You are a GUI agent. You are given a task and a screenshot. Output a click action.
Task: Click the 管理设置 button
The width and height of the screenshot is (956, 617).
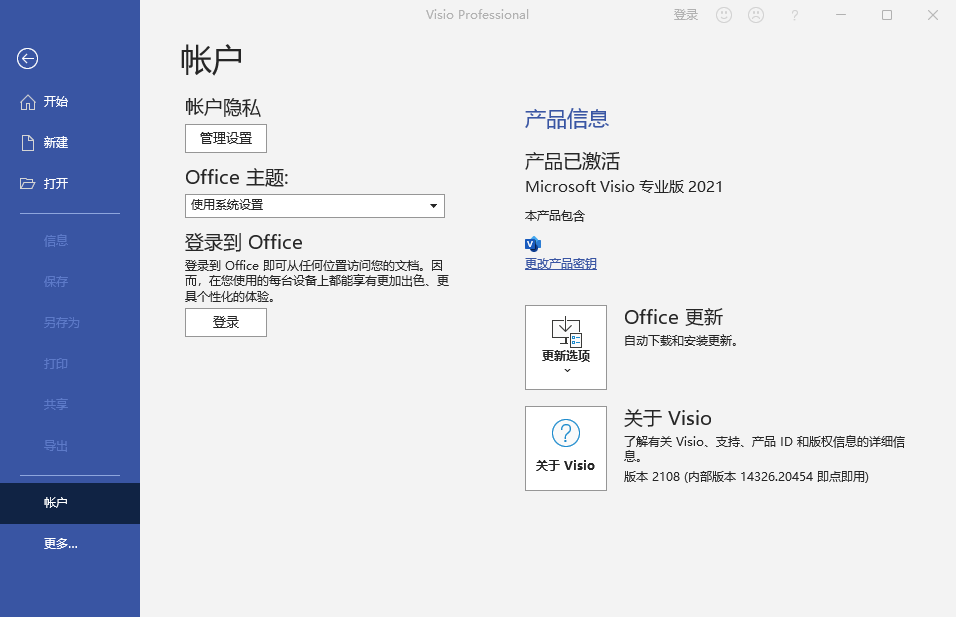click(x=226, y=138)
